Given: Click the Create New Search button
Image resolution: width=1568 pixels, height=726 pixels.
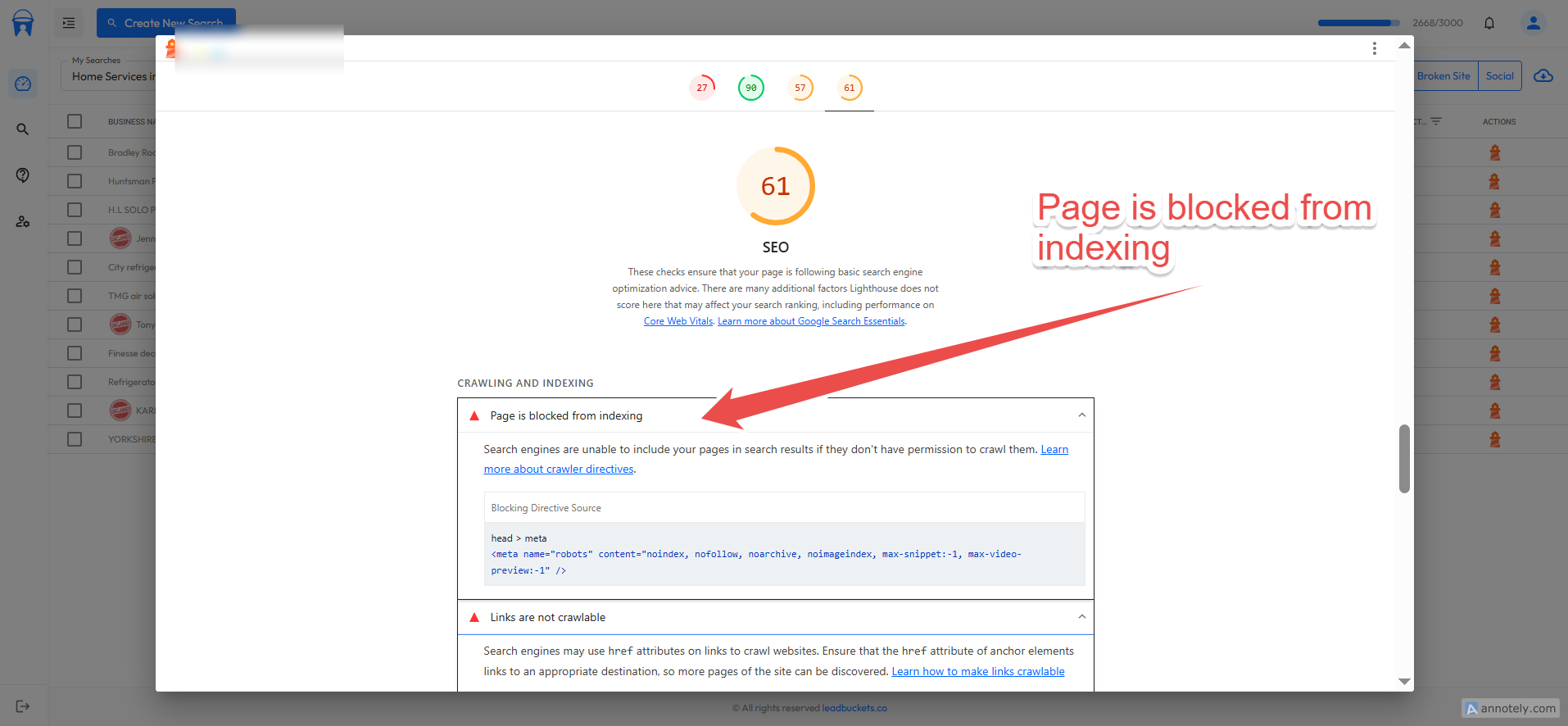Looking at the screenshot, I should pyautogui.click(x=166, y=23).
